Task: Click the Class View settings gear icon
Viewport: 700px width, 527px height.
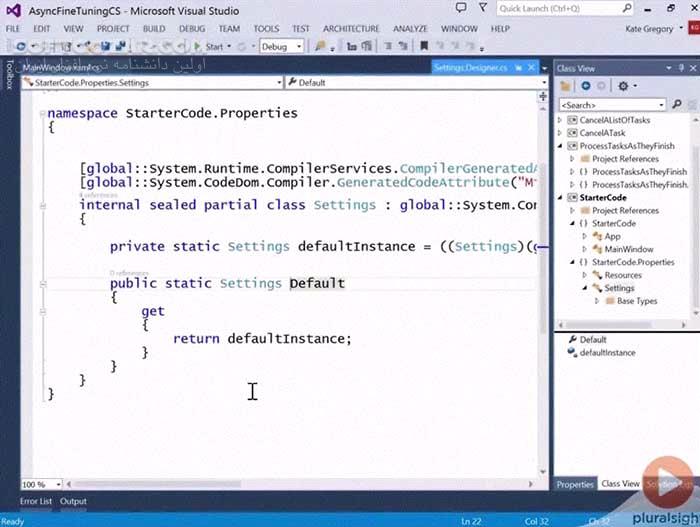Action: [x=623, y=86]
